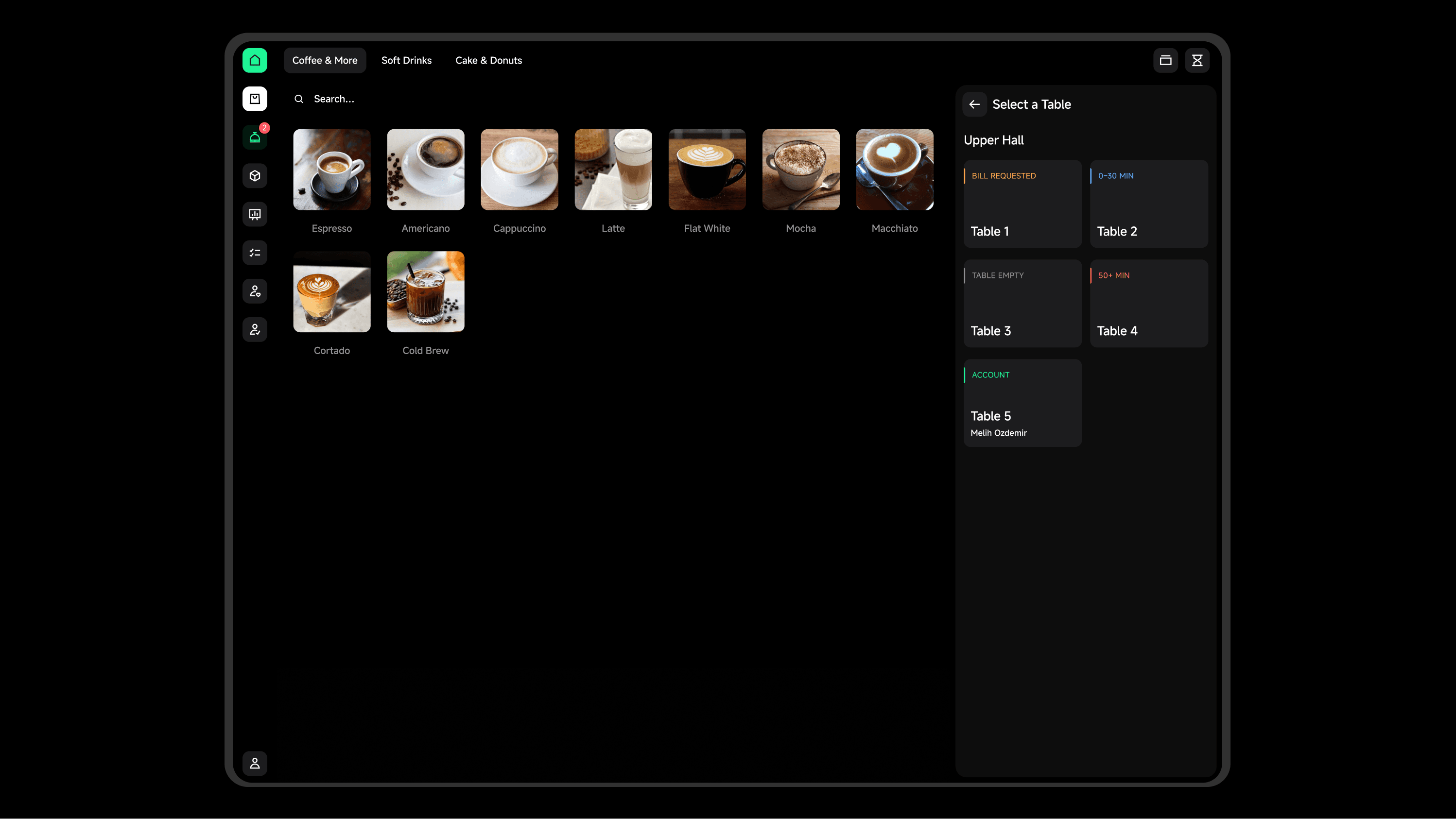Select the Flat White product image
Image resolution: width=1456 pixels, height=819 pixels.
pyautogui.click(x=707, y=170)
